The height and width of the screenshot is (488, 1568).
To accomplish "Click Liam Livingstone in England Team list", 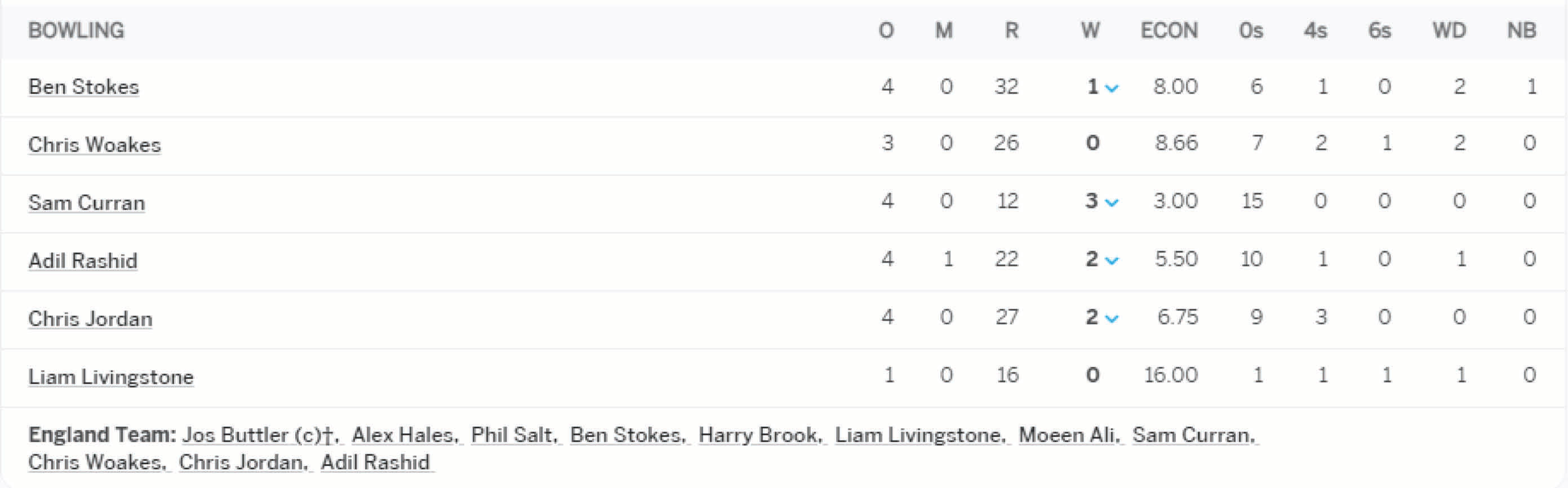I will point(919,435).
